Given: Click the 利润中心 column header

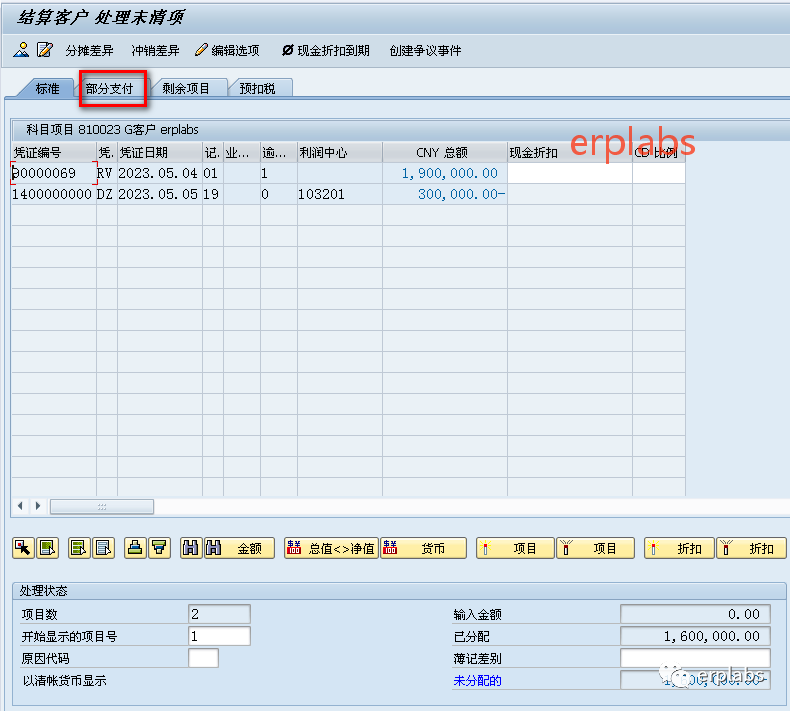Looking at the screenshot, I should coord(340,153).
